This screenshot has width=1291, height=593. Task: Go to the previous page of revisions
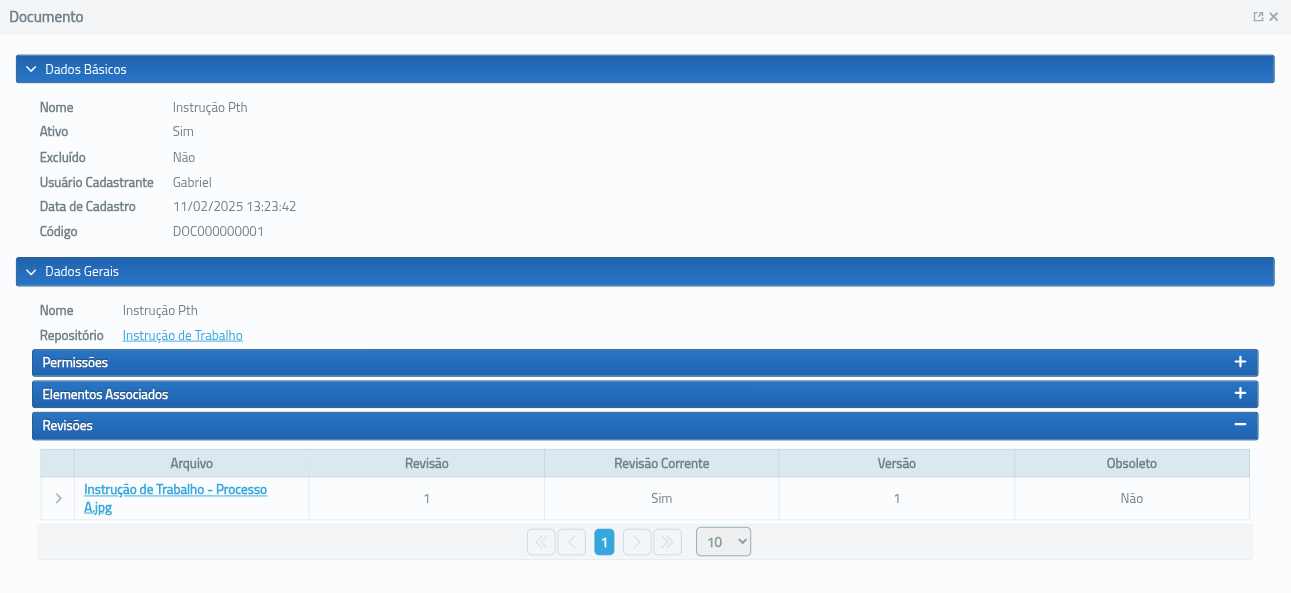click(x=571, y=542)
